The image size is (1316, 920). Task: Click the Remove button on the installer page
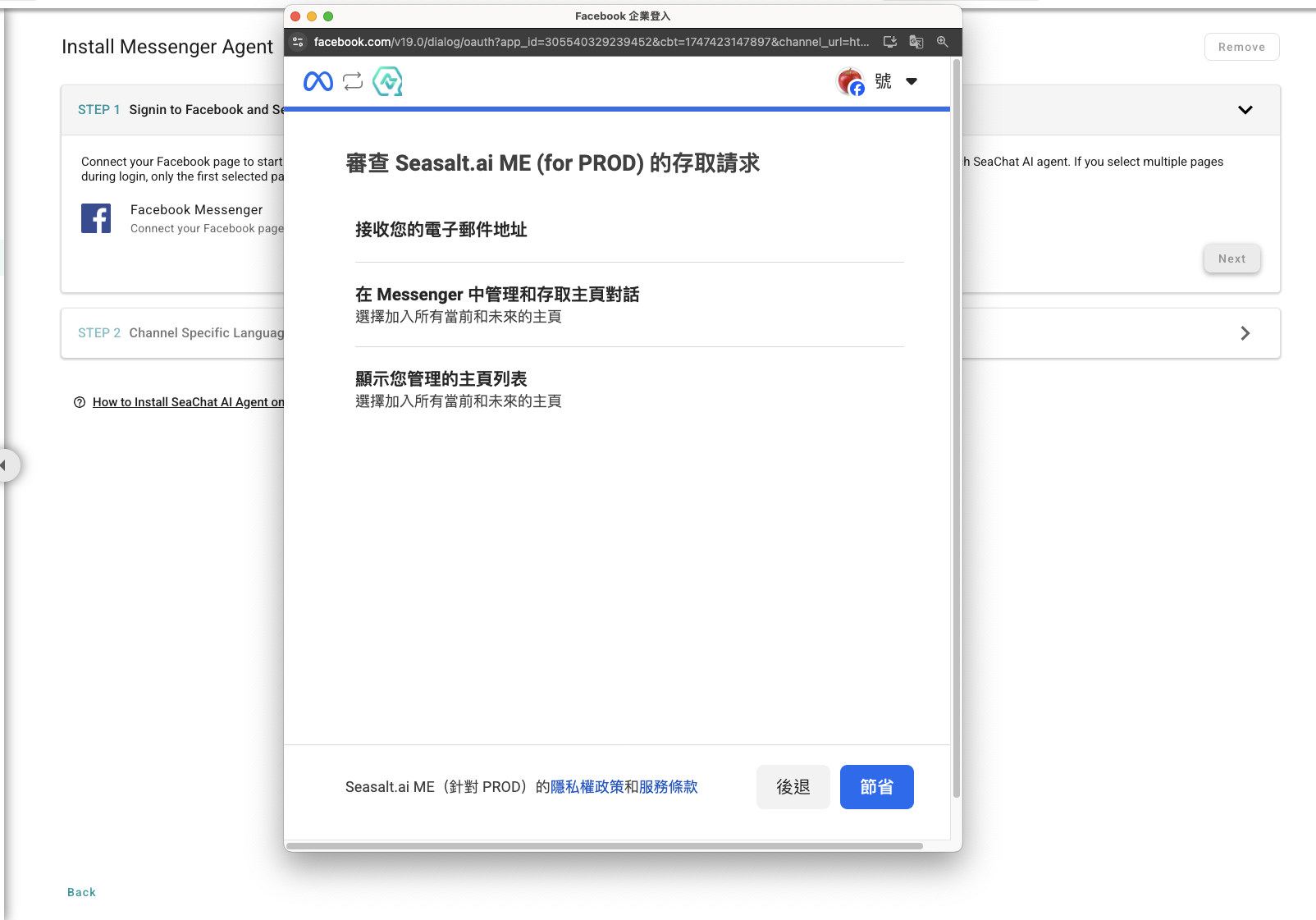coord(1242,47)
